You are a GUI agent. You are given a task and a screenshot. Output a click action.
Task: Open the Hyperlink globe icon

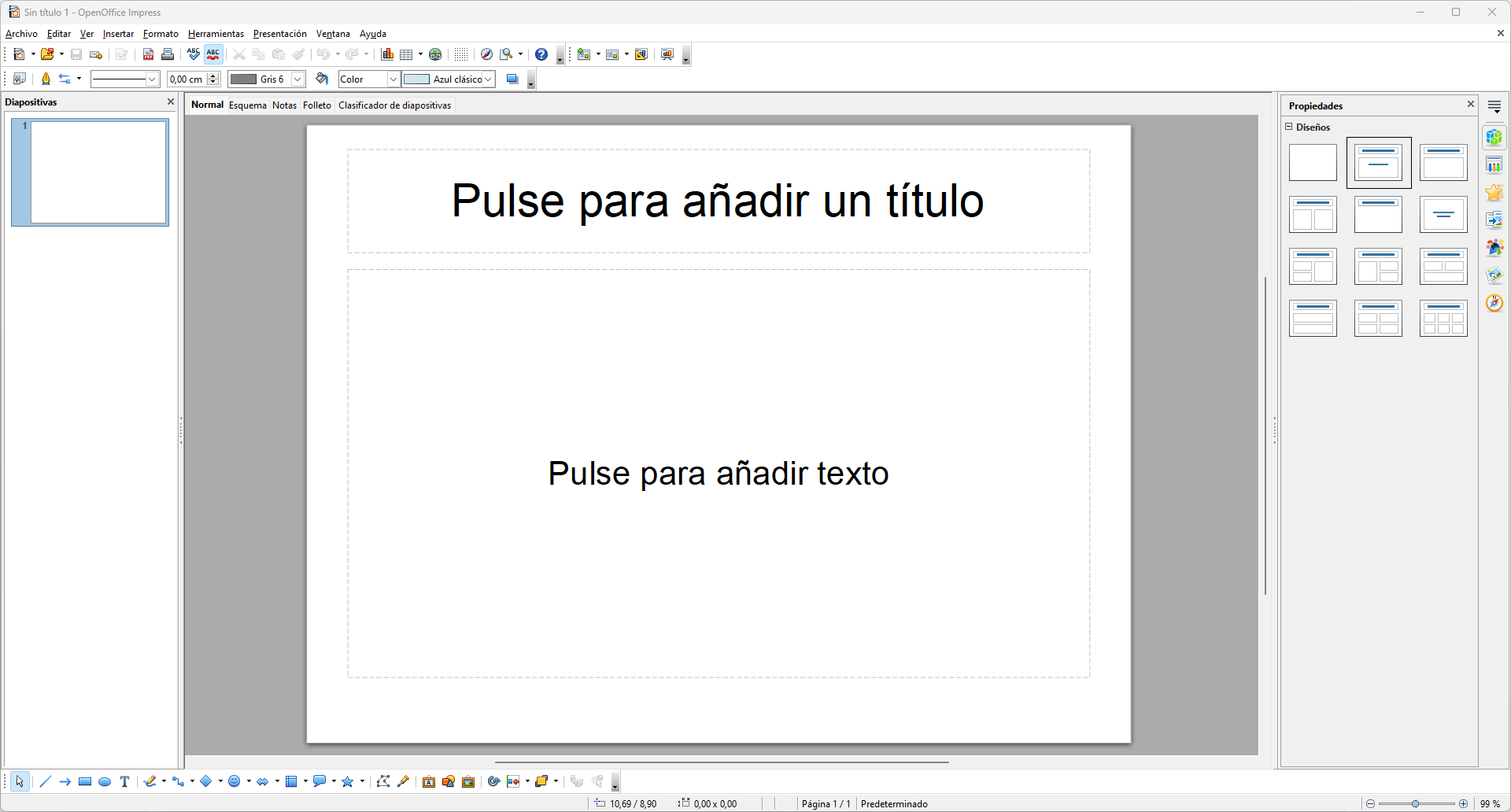(x=435, y=54)
